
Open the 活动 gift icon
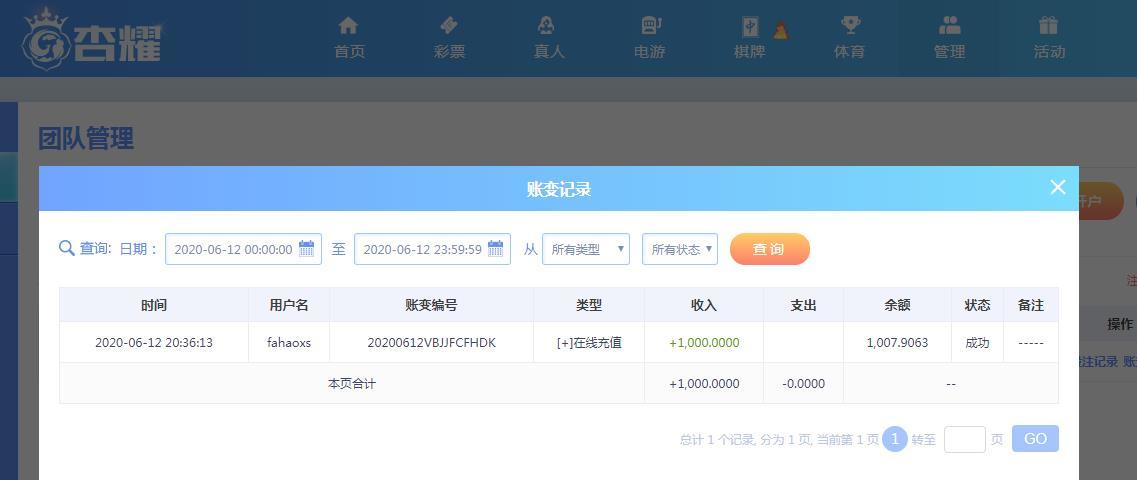coord(1049,26)
